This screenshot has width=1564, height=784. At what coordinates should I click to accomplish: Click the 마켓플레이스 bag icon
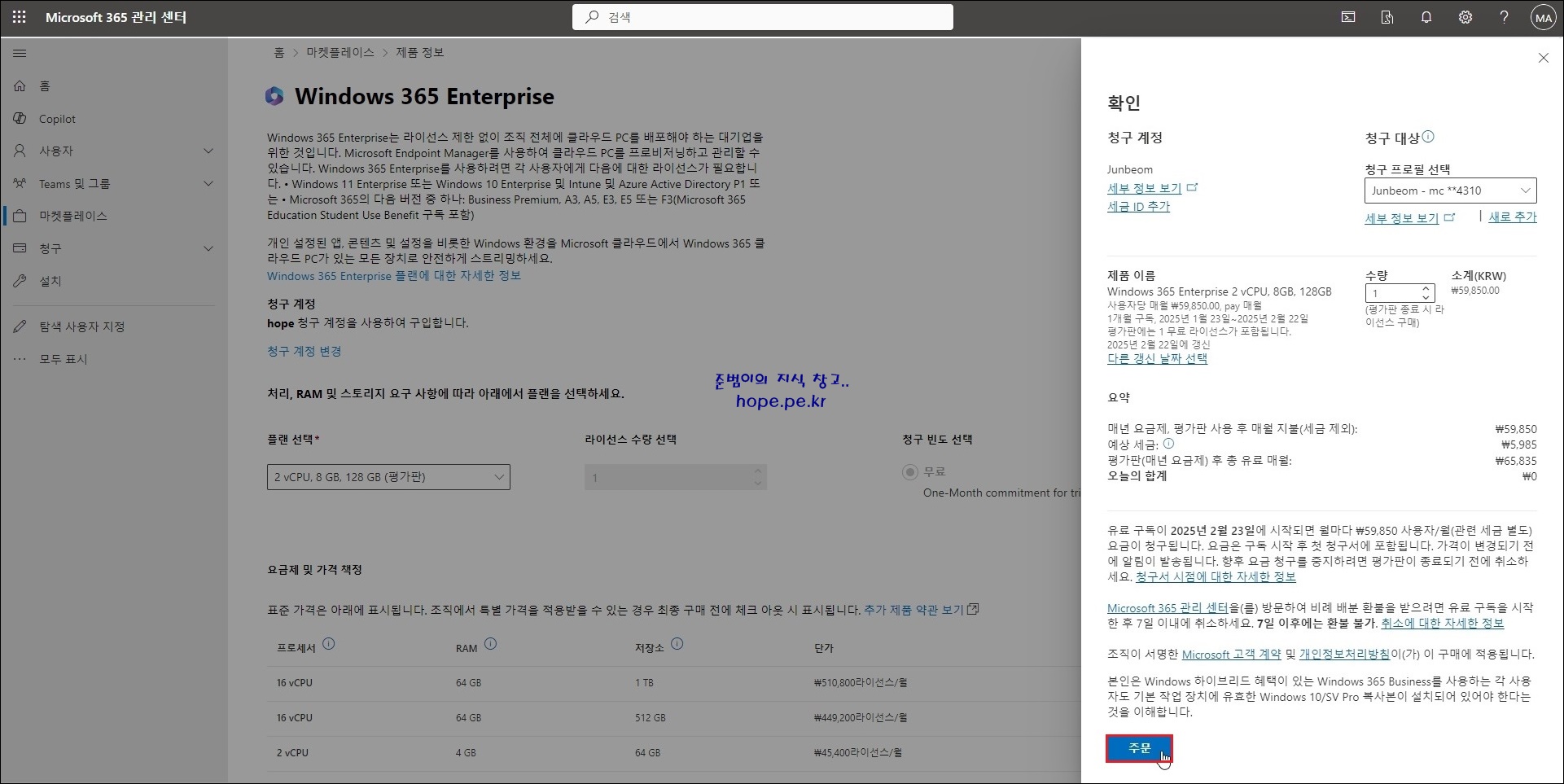20,216
